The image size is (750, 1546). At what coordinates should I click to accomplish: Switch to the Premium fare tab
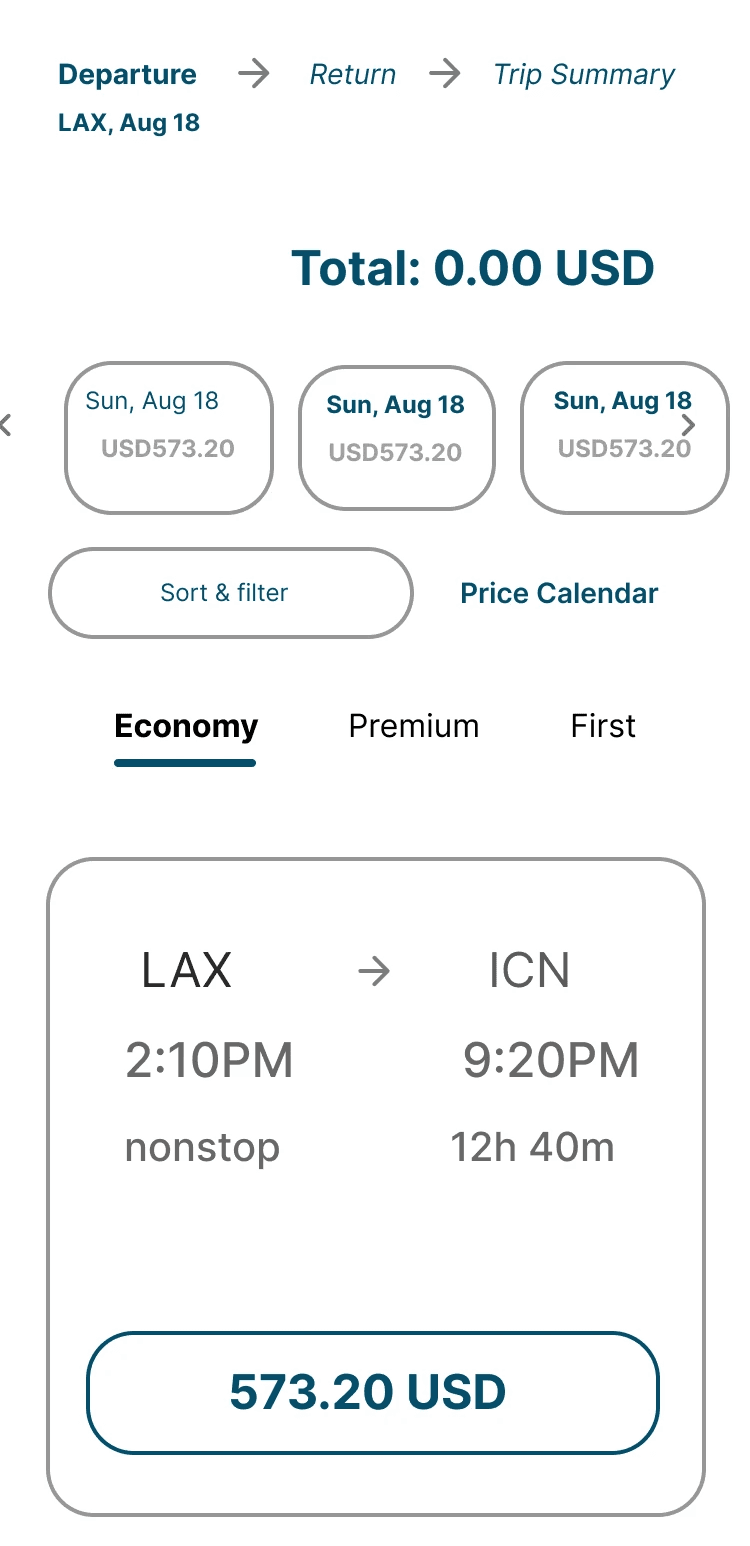(x=414, y=726)
